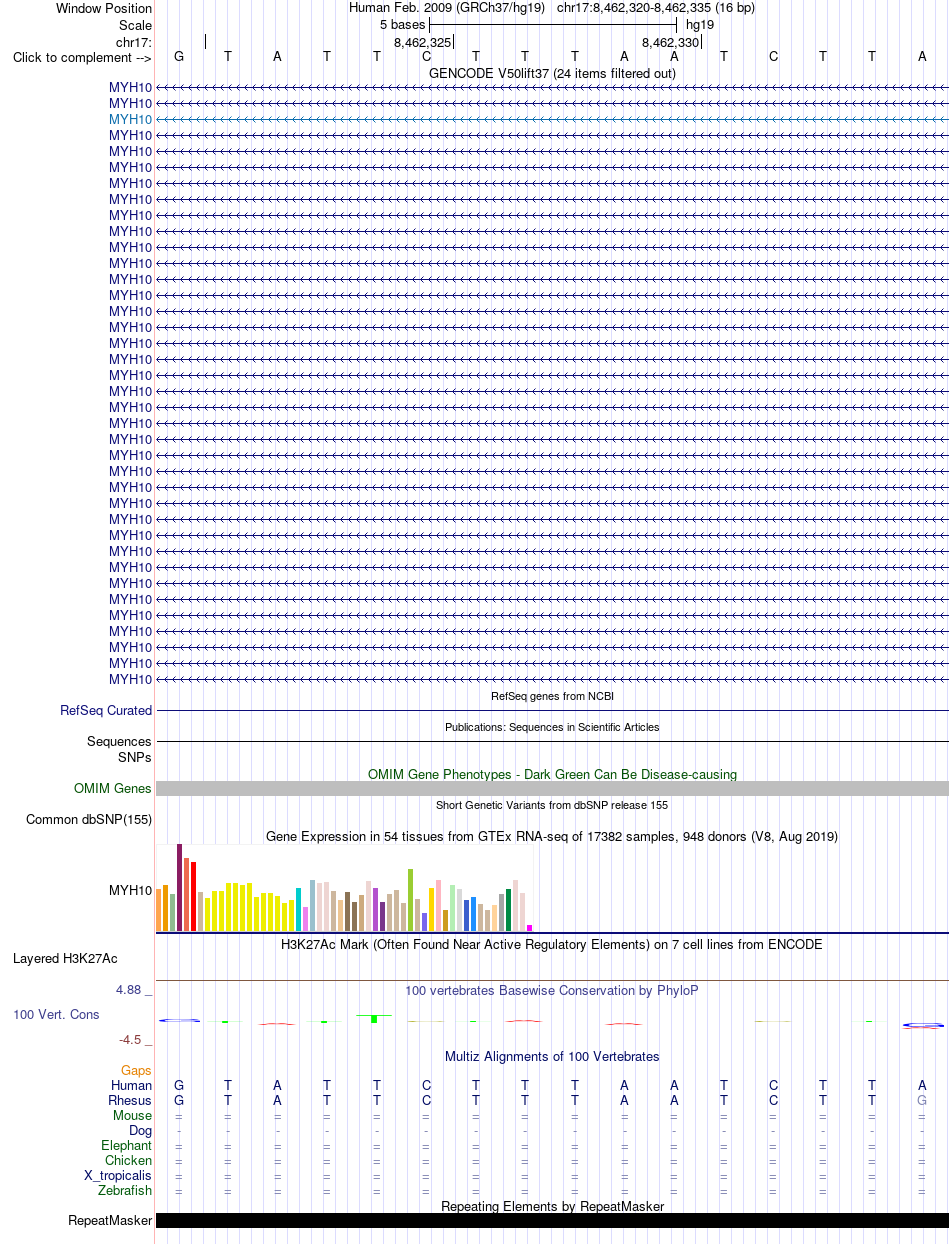This screenshot has height=1244, width=950.
Task: Click the RepeatMasker track label
Action: point(110,1220)
